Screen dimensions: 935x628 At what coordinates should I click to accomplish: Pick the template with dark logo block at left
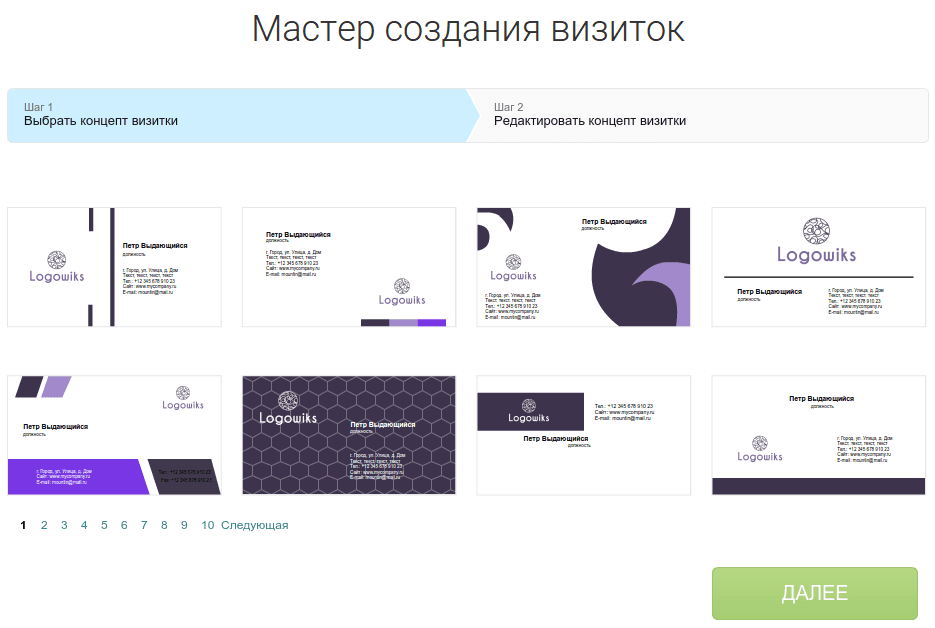583,435
